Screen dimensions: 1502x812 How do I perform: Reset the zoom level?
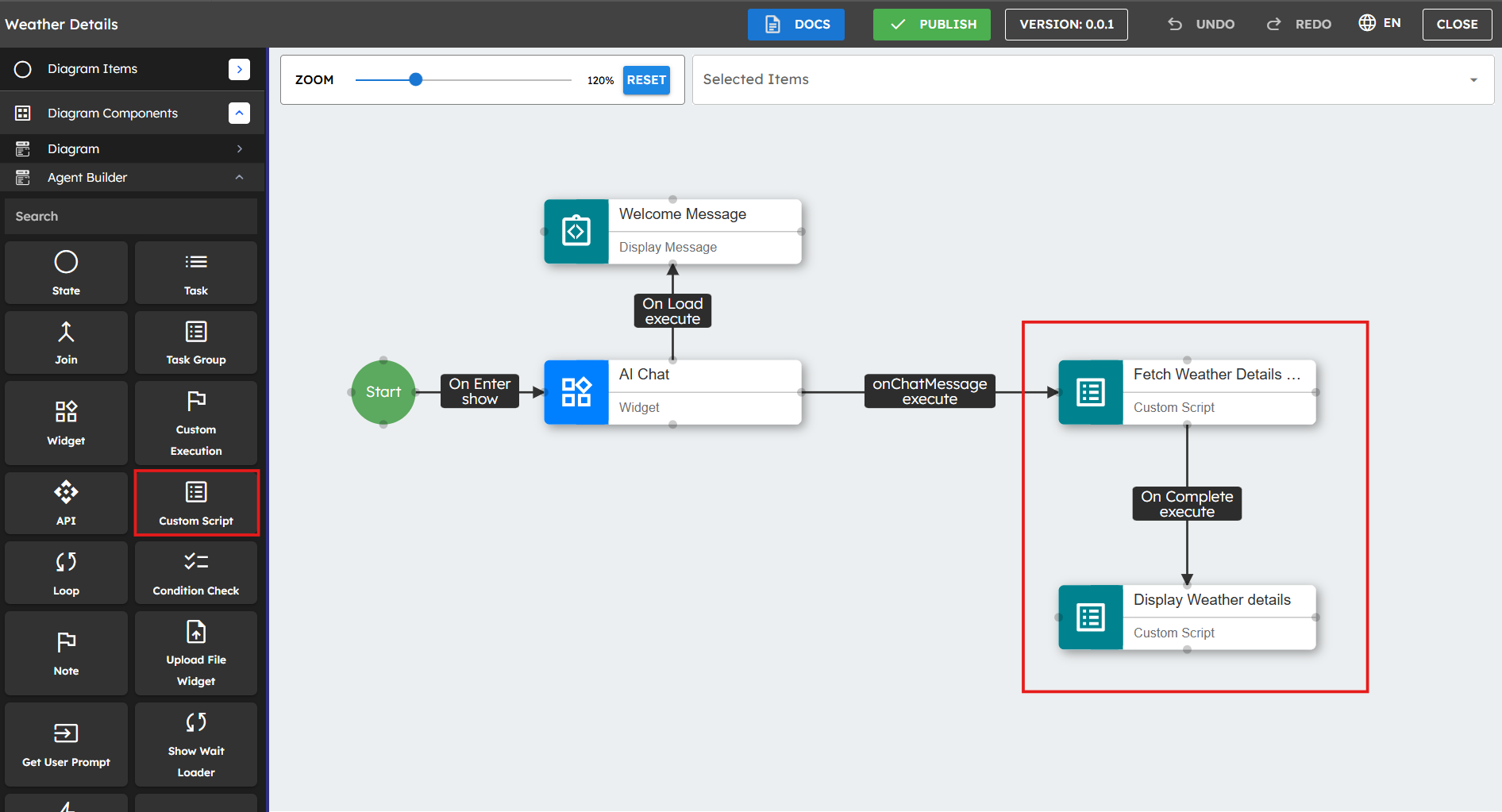pos(646,80)
